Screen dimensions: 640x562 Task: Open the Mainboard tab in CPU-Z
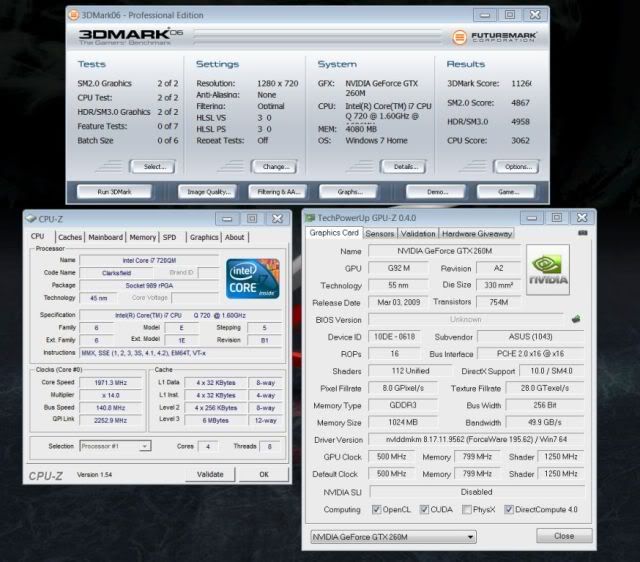tap(105, 237)
